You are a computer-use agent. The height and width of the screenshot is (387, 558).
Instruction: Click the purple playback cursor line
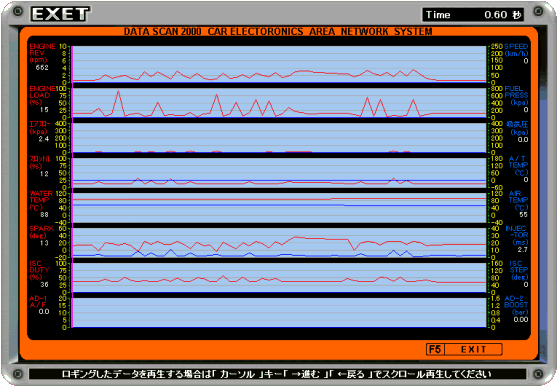tap(72, 187)
